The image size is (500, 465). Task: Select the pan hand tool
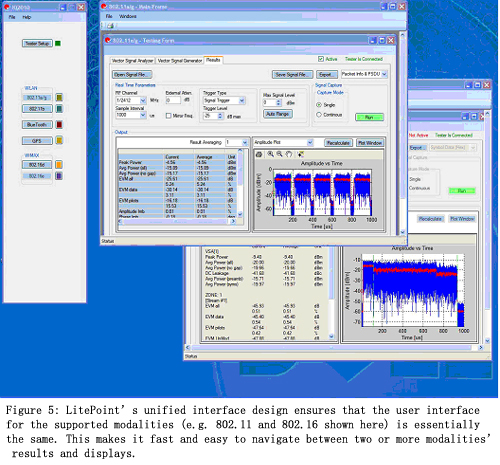pyautogui.click(x=289, y=154)
